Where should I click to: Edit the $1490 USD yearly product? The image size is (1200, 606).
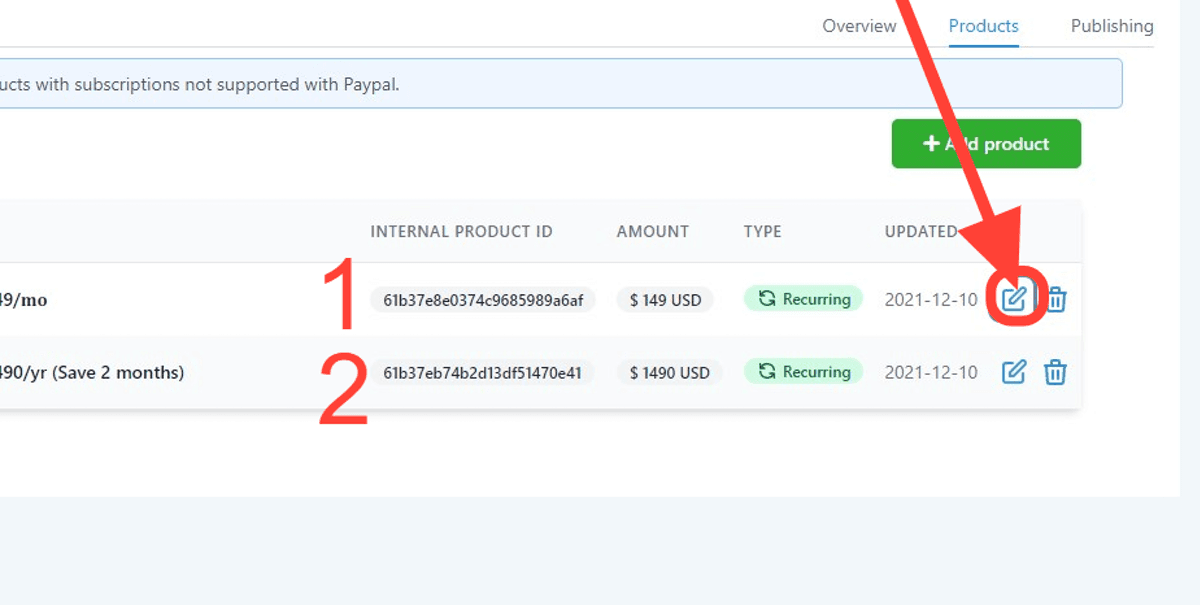pyautogui.click(x=1014, y=372)
